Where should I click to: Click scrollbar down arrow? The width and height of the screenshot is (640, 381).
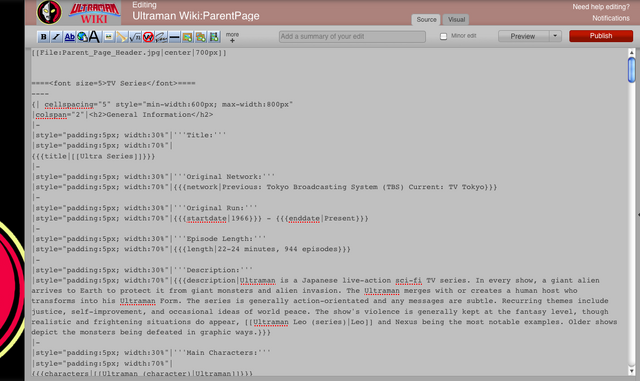[631, 371]
